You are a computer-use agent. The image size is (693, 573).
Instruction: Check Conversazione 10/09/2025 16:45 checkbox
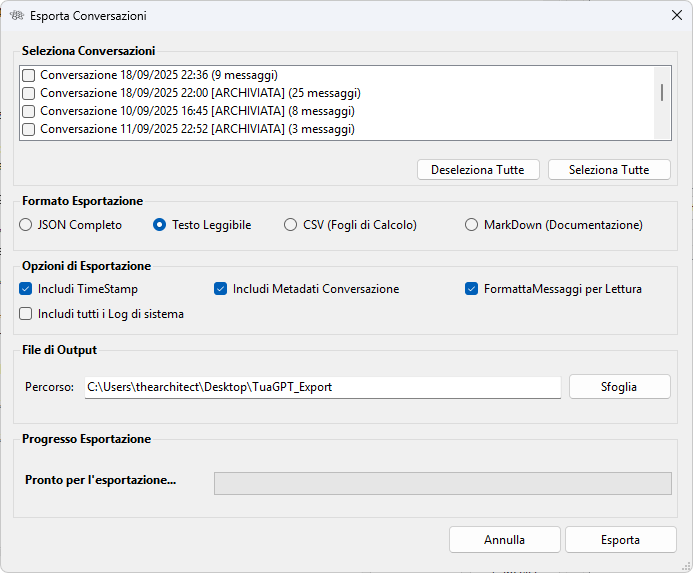click(29, 111)
